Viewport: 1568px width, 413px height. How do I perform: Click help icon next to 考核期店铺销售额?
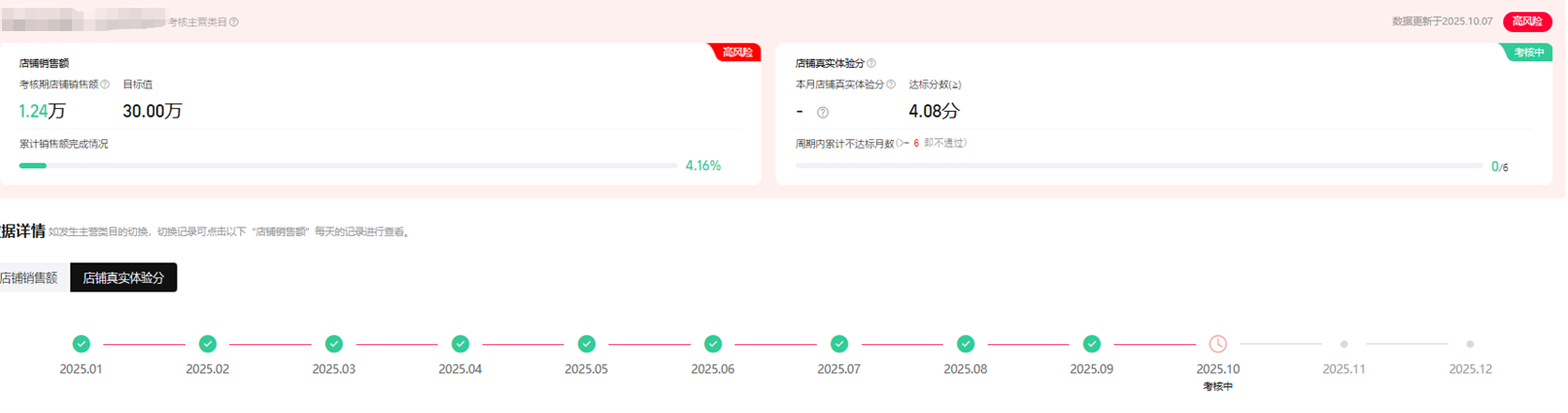click(105, 85)
